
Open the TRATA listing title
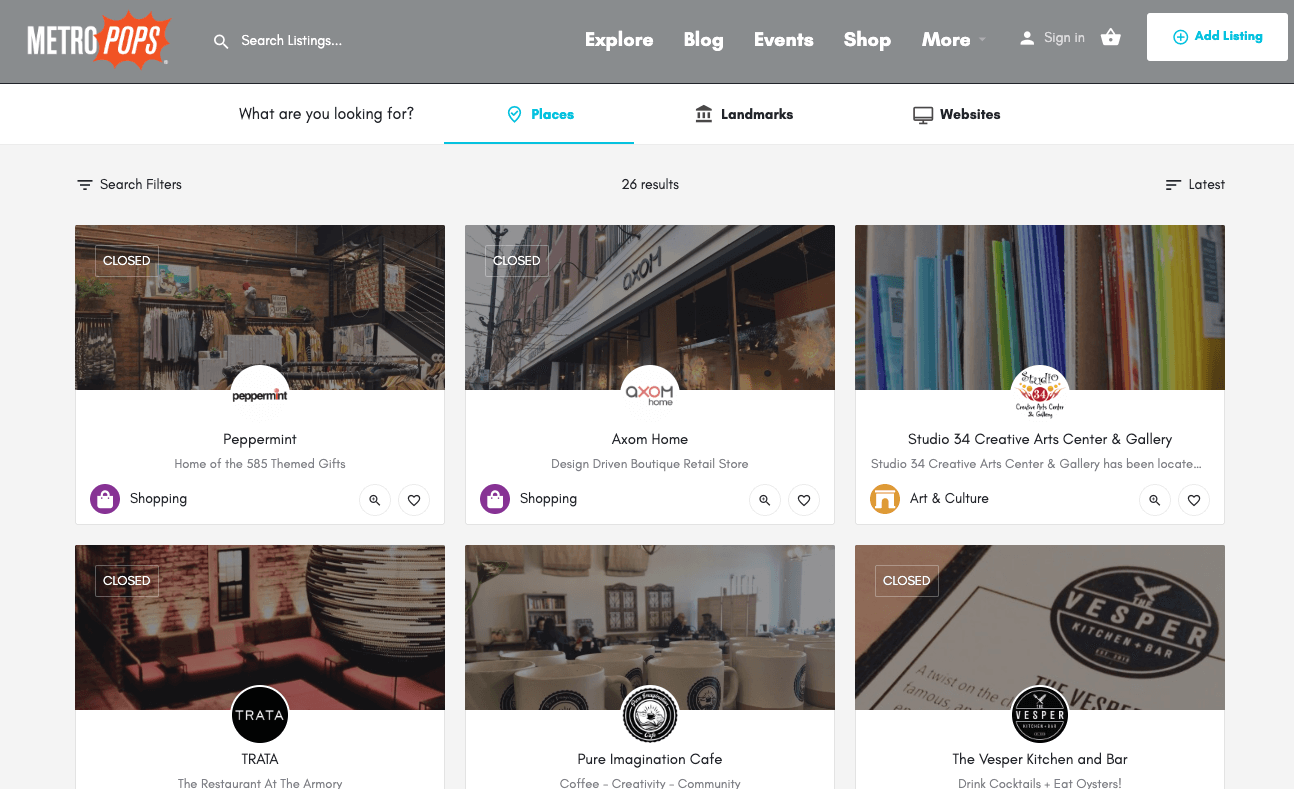pyautogui.click(x=260, y=759)
